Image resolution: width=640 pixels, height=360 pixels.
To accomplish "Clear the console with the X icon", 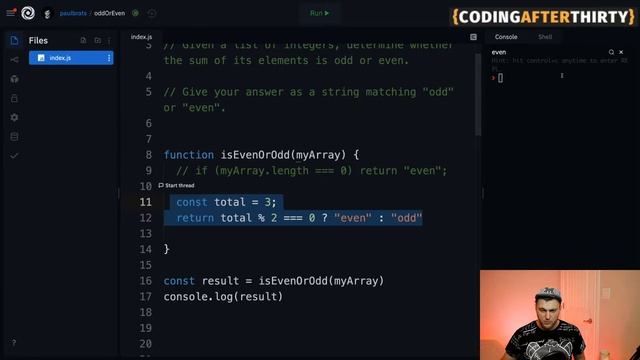I will 621,52.
